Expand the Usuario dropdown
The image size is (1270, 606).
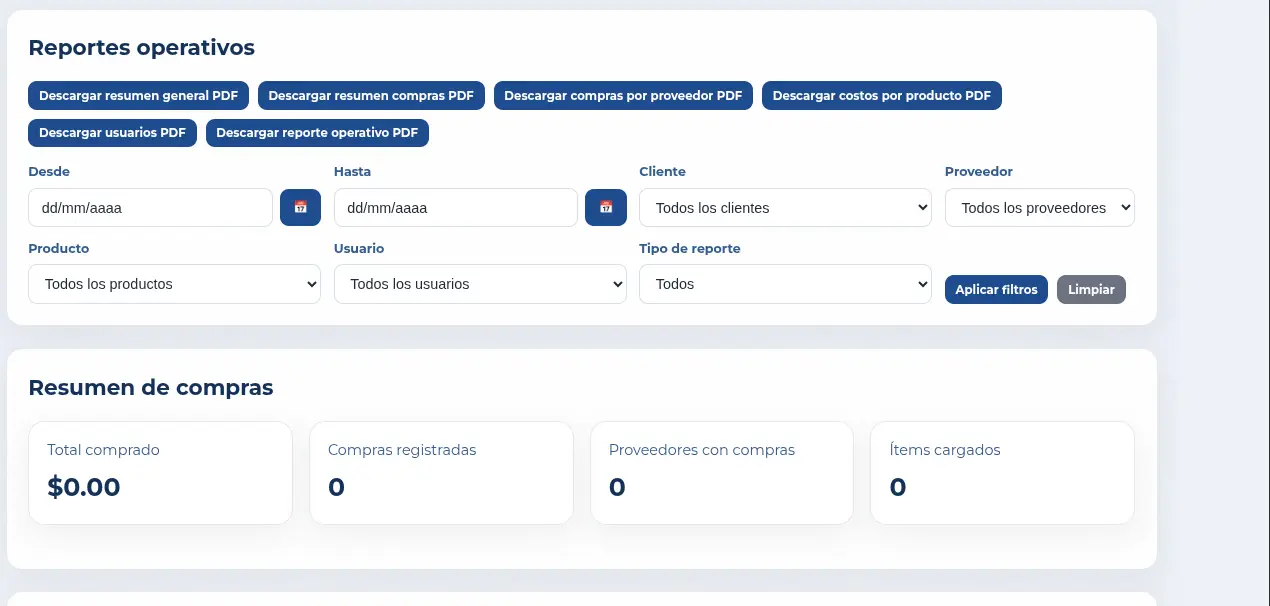click(480, 284)
